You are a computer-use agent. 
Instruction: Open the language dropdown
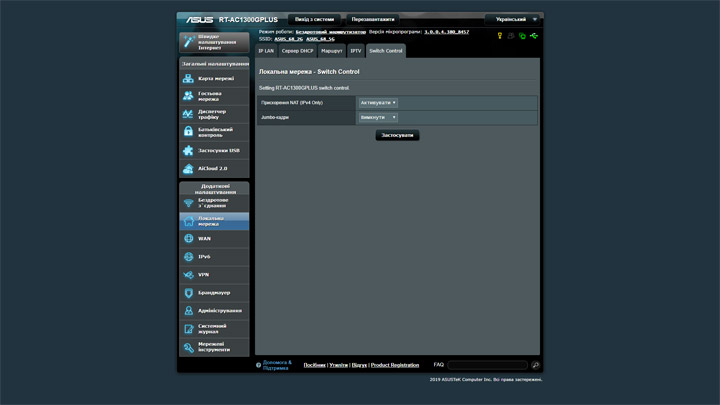pyautogui.click(x=512, y=19)
